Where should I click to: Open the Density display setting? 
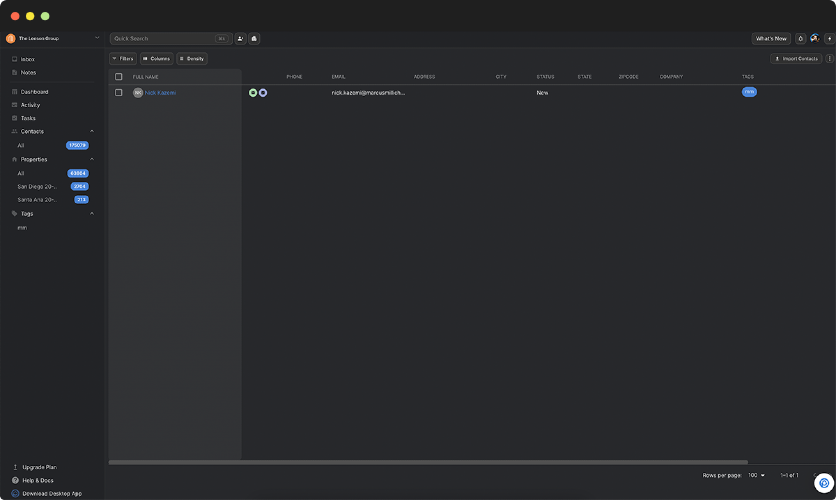tap(192, 59)
